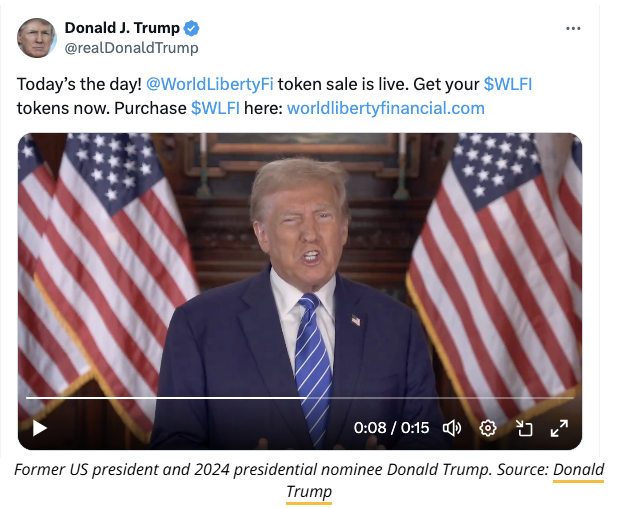Mute the video volume speaker icon
Viewport: 621px width, 508px height.
click(x=452, y=428)
